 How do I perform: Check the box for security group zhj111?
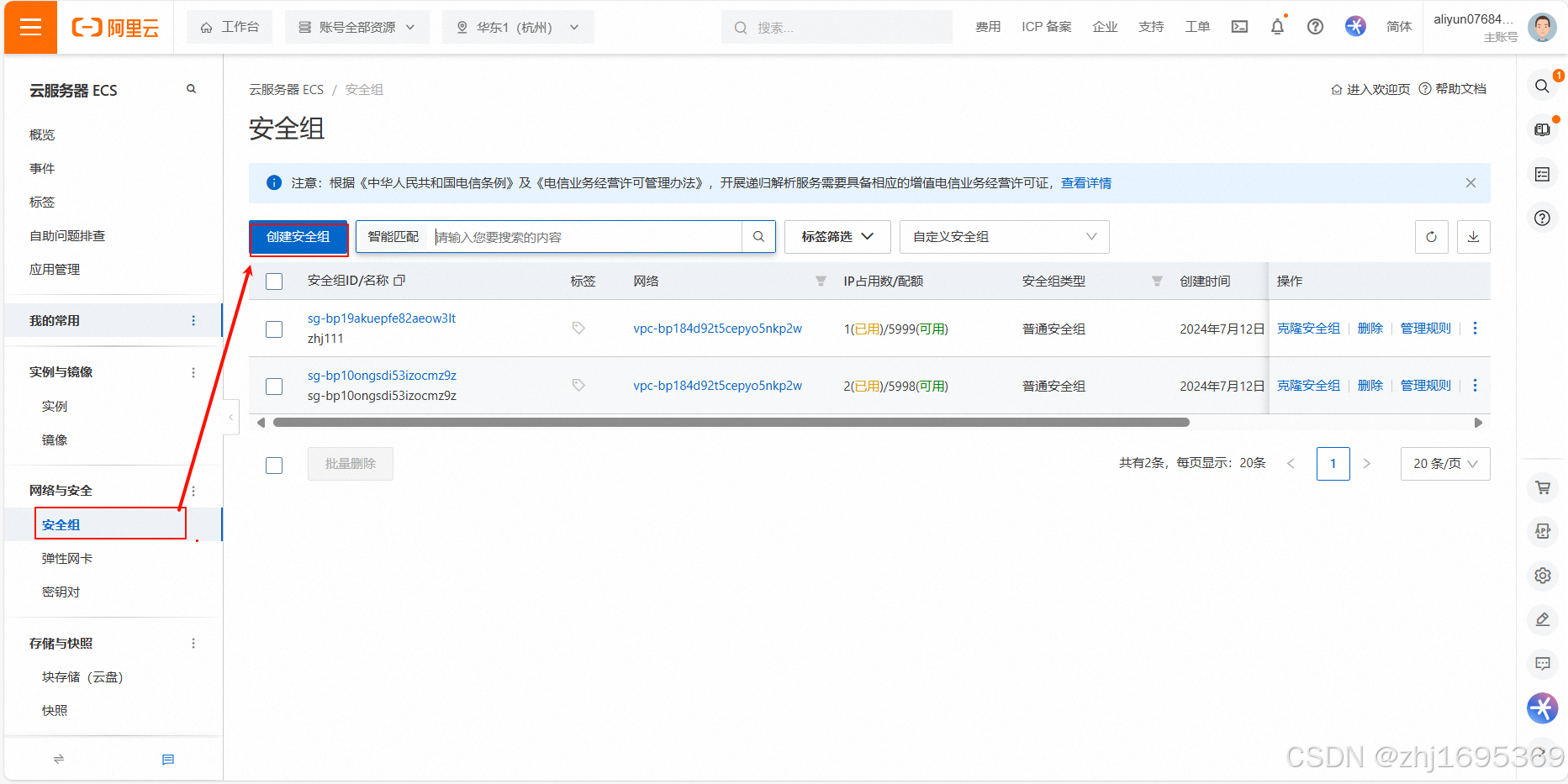click(x=274, y=329)
